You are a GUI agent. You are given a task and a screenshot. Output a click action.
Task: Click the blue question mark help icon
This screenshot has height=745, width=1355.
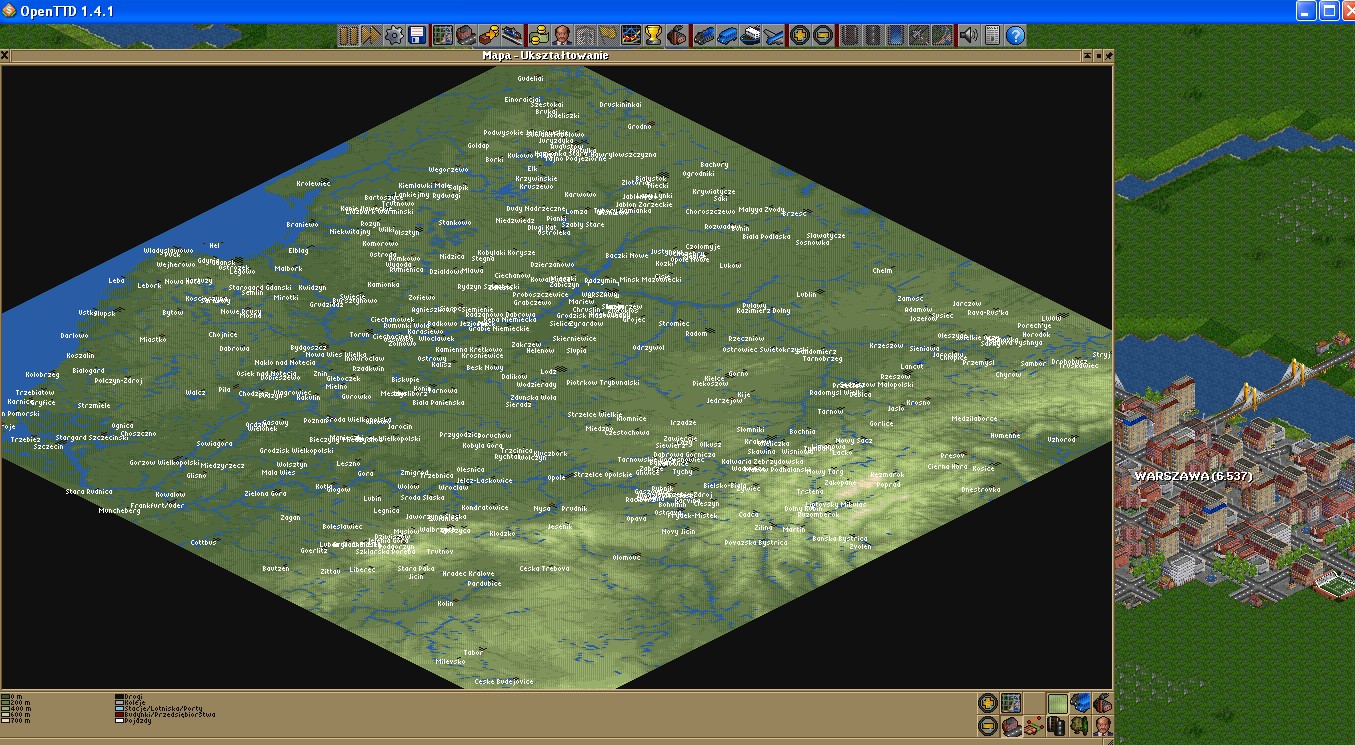pyautogui.click(x=1015, y=36)
